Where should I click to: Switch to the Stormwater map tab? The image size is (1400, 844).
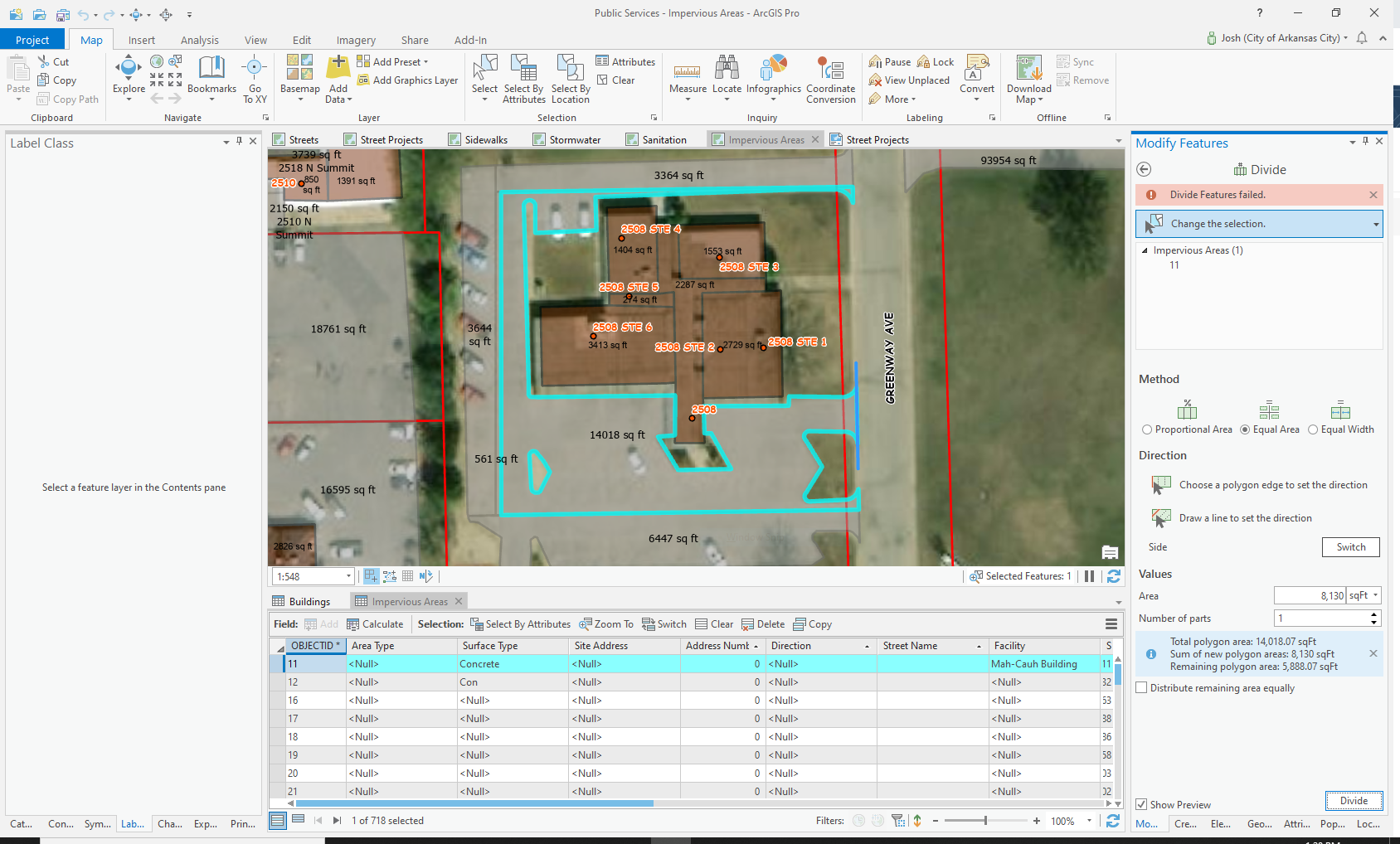click(x=567, y=139)
